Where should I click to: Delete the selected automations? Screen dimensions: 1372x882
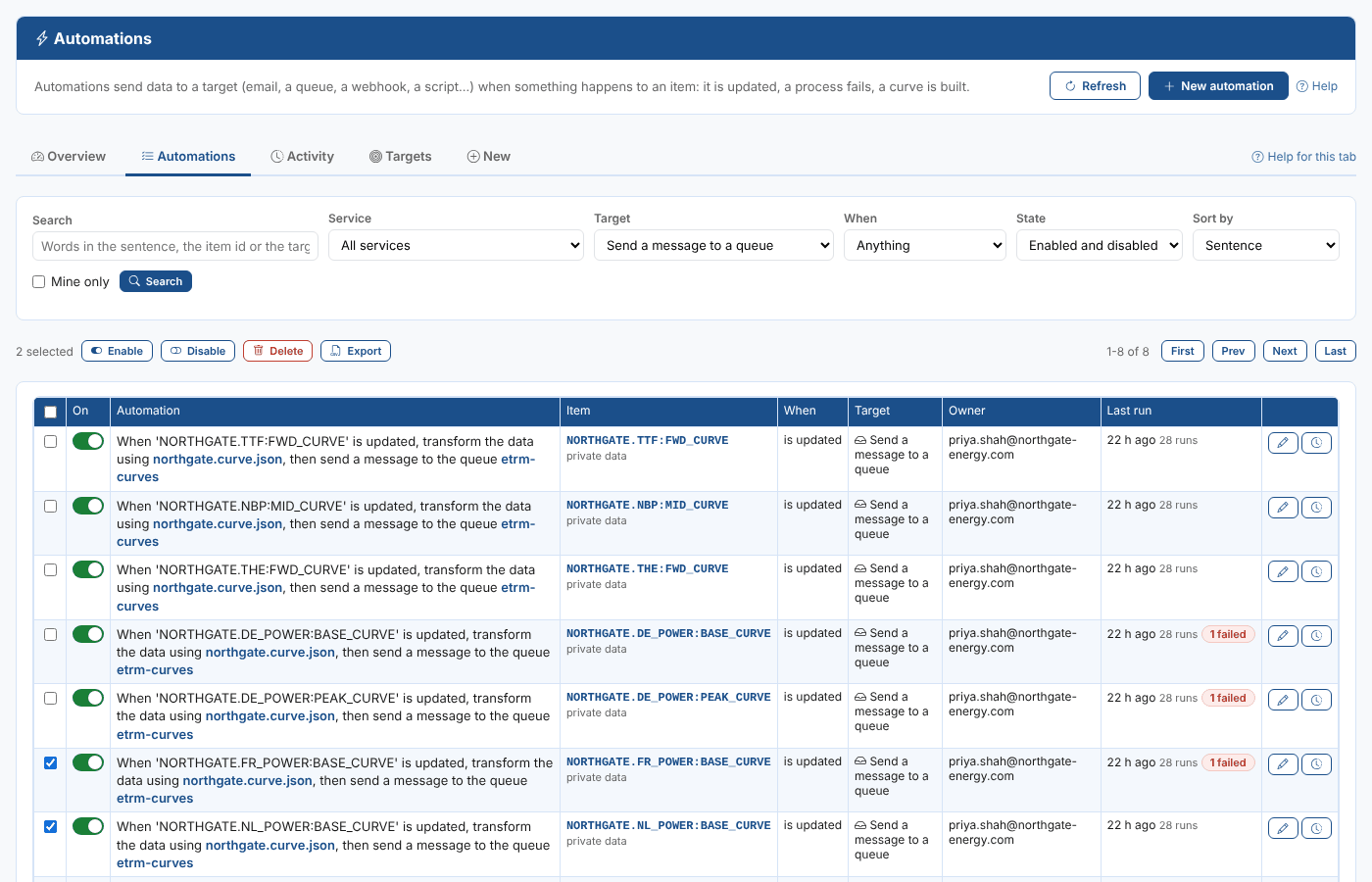[277, 351]
